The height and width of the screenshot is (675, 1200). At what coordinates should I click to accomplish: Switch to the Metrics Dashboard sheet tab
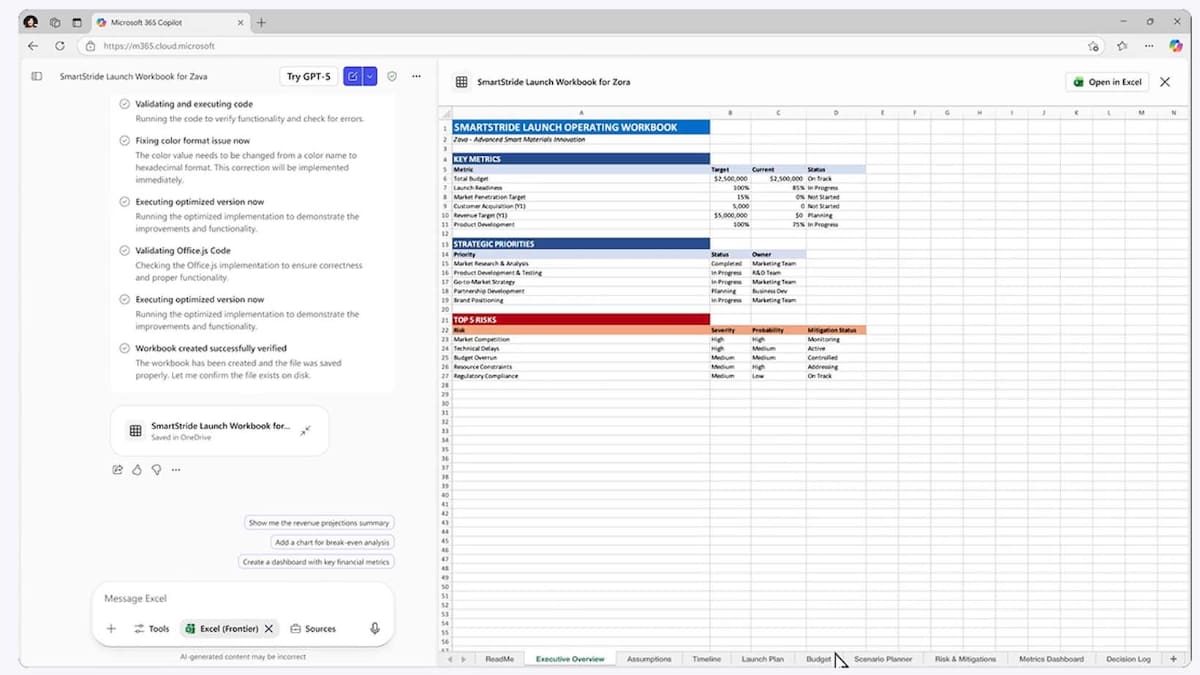(x=1051, y=659)
